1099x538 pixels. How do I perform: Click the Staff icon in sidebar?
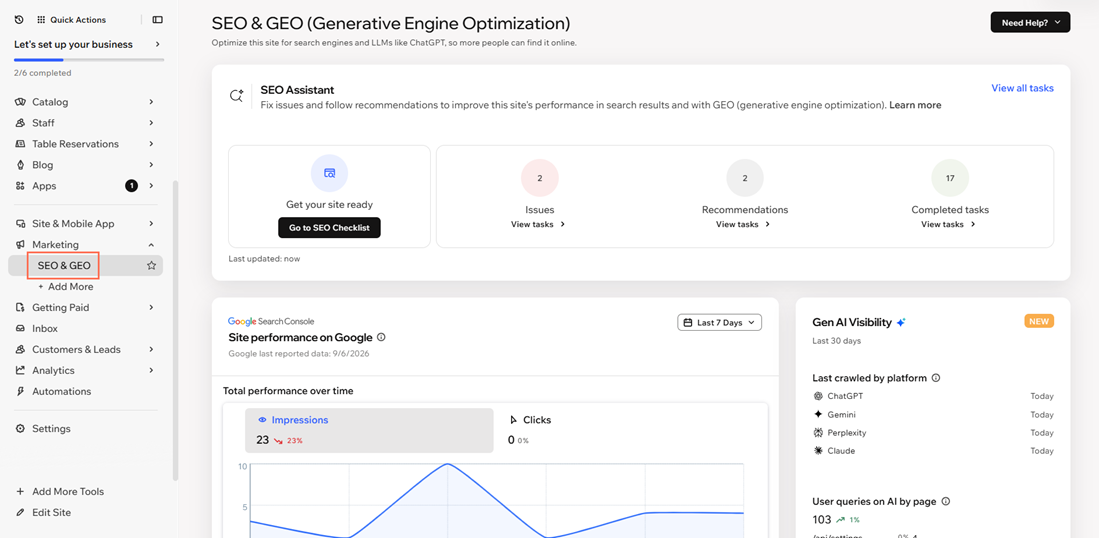click(x=20, y=123)
